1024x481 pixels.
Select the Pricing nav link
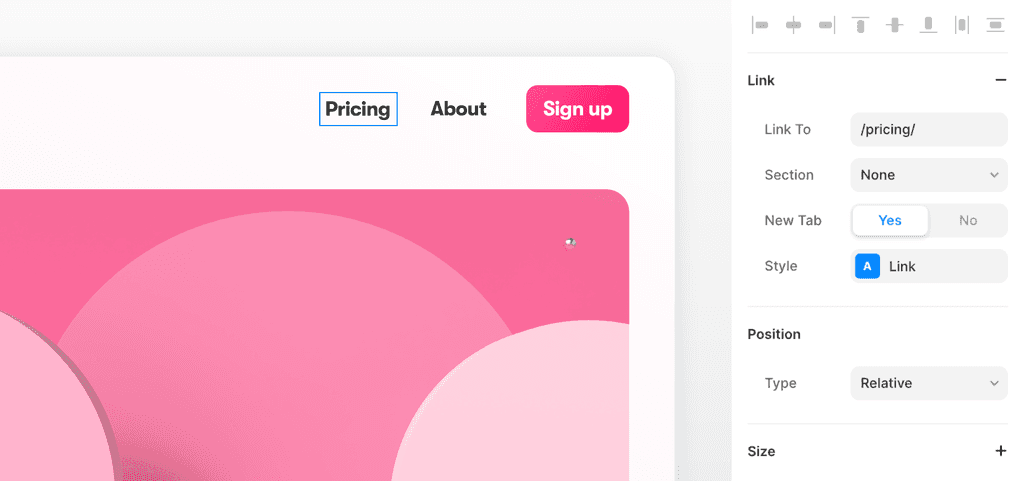(x=358, y=109)
